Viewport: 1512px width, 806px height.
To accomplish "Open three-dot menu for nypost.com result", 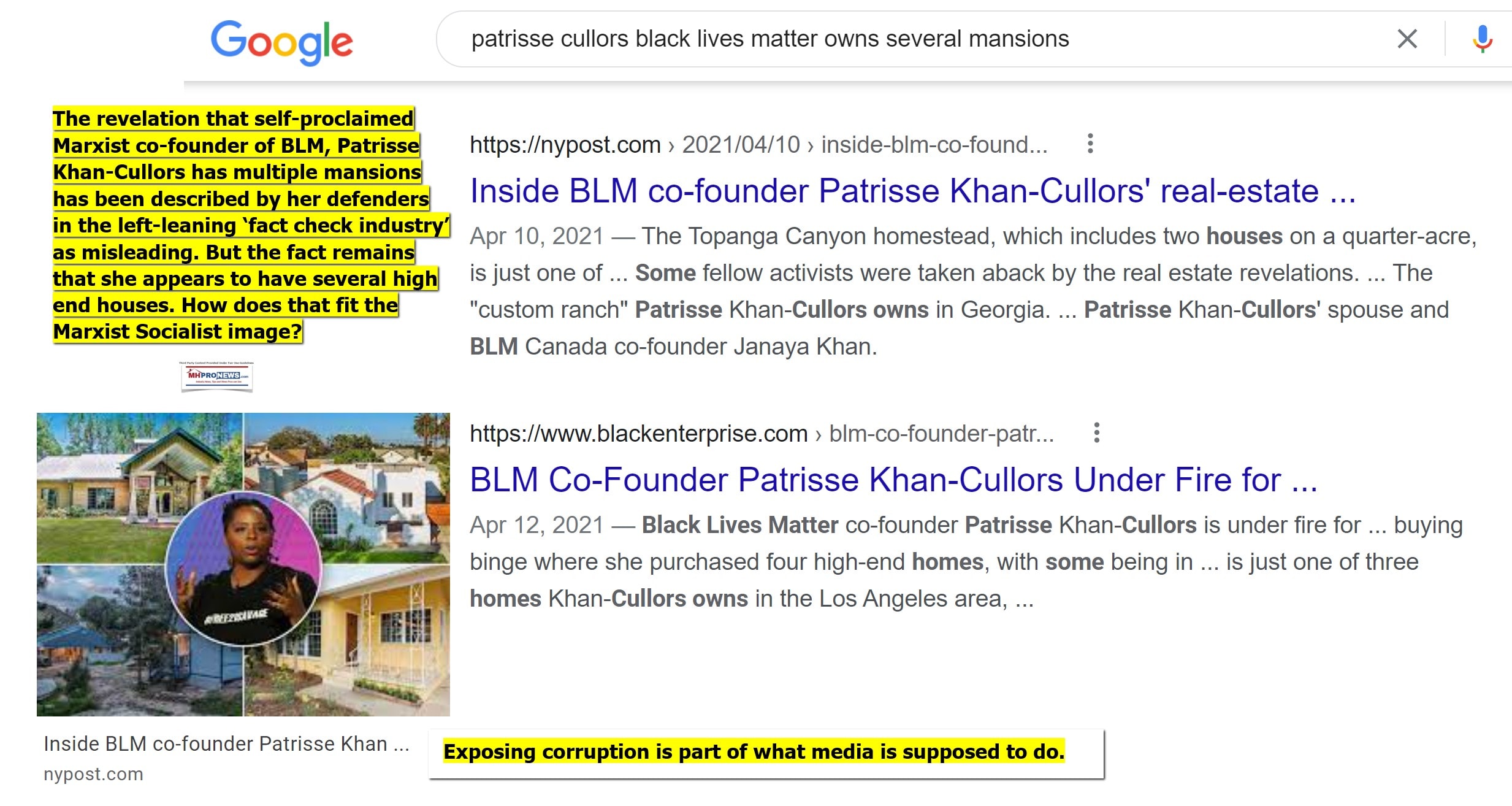I will [x=1090, y=144].
